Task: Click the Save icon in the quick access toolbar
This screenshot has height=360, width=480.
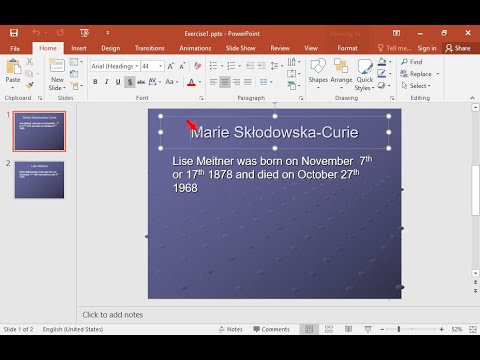Action: coord(14,33)
